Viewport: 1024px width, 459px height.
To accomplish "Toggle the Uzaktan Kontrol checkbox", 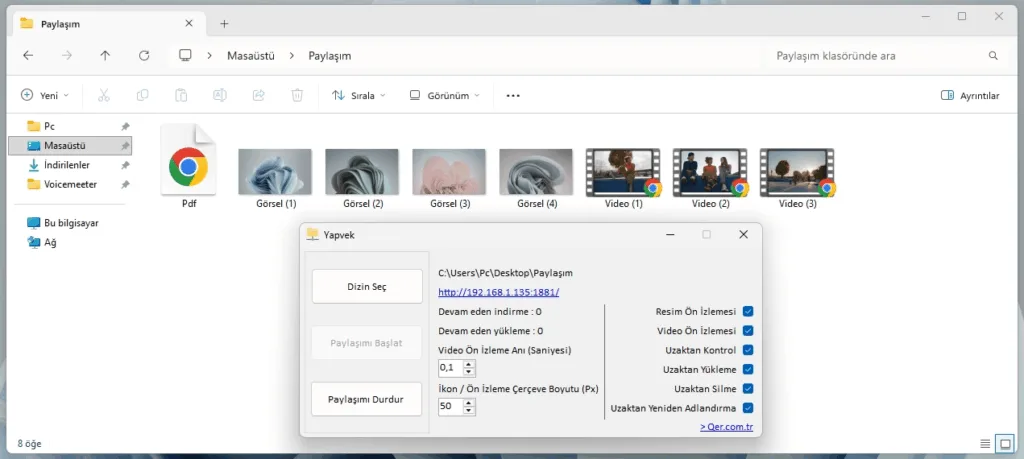I will click(748, 350).
